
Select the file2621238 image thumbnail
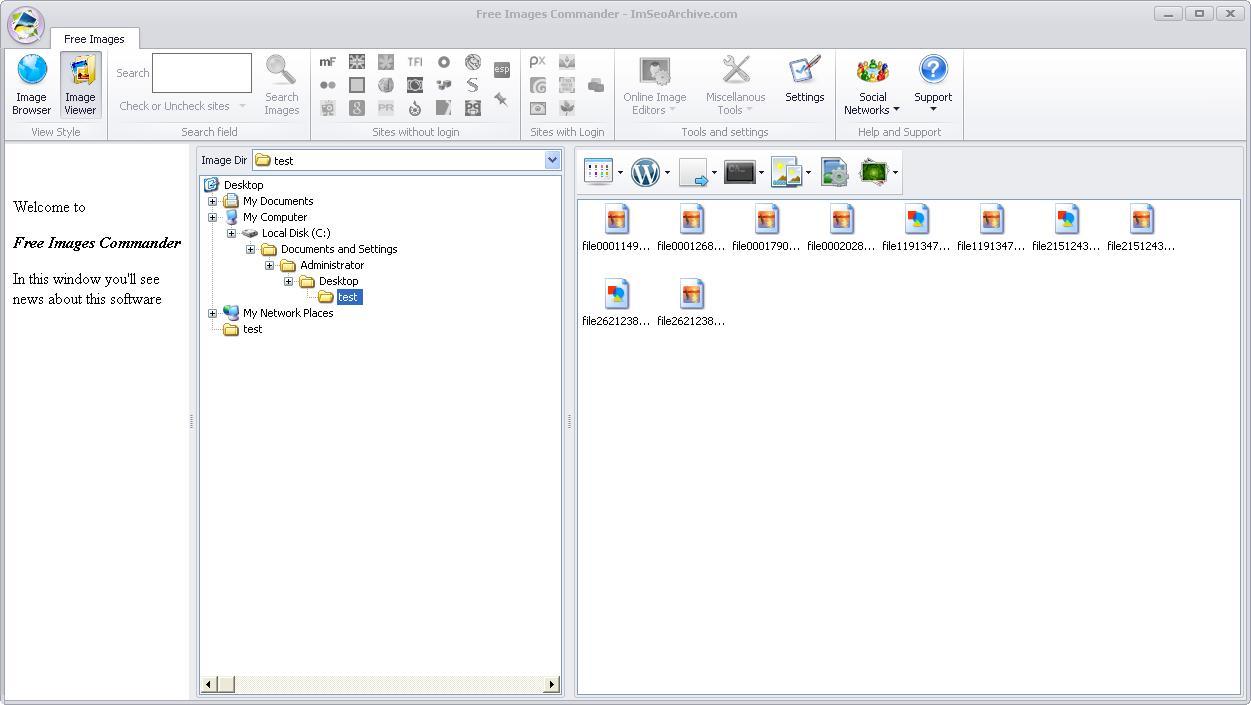tap(616, 292)
